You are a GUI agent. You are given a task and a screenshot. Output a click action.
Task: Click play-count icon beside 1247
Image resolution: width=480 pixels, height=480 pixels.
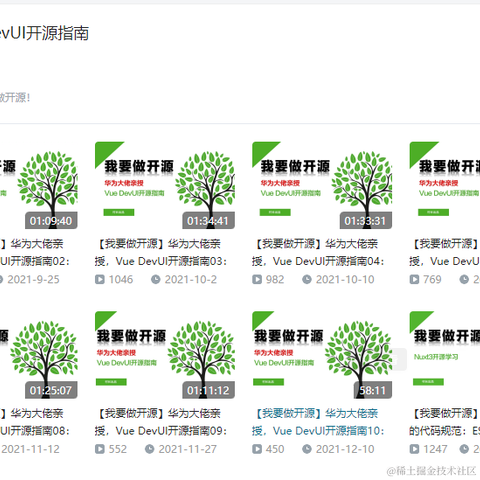pos(414,449)
